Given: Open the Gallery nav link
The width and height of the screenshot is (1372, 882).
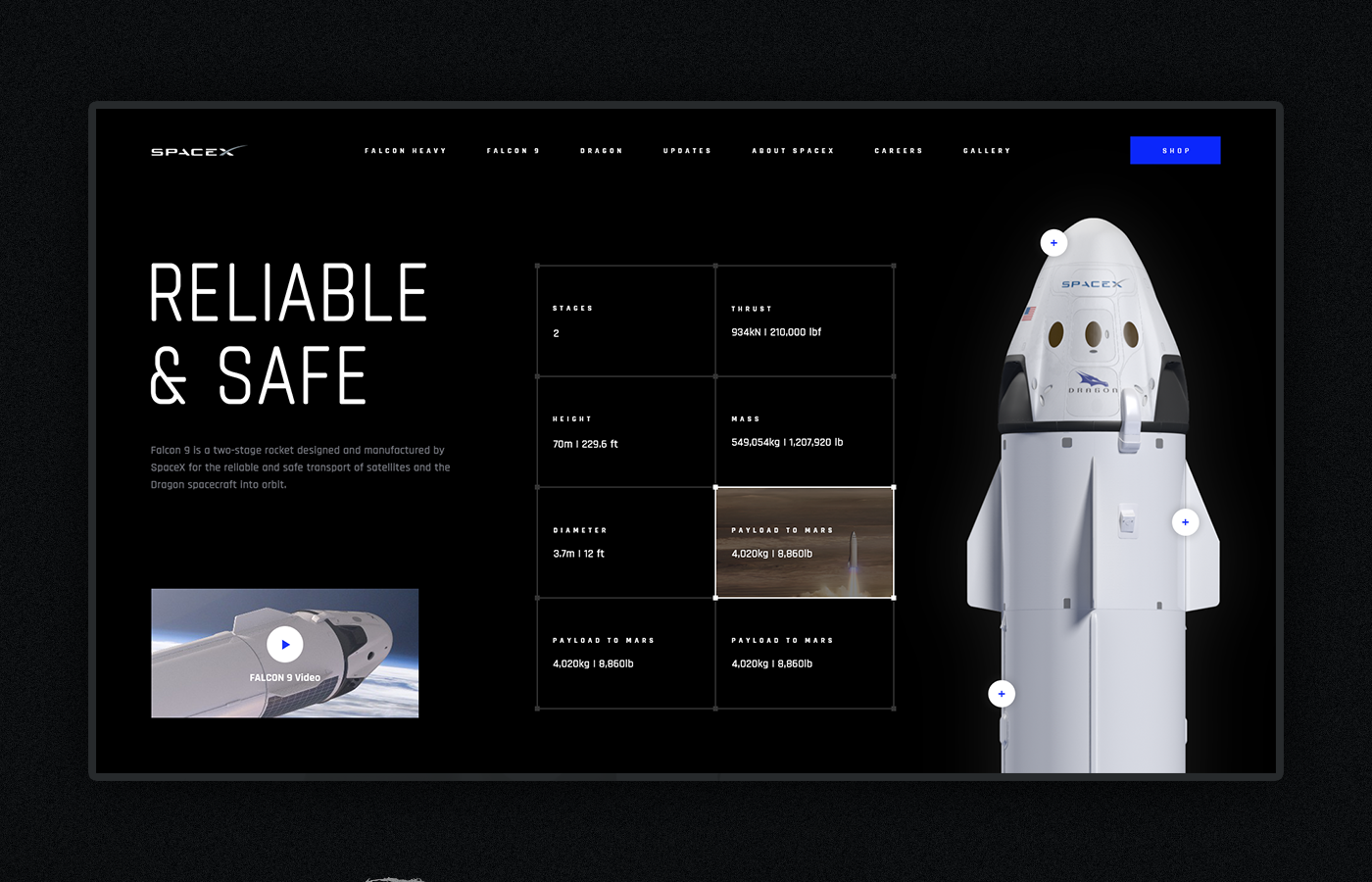Looking at the screenshot, I should tap(987, 151).
